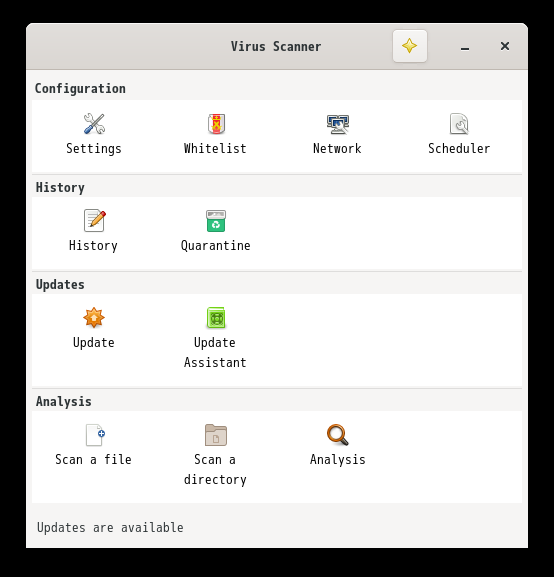Open the Settings tools icon
This screenshot has width=554, height=577.
tap(94, 124)
